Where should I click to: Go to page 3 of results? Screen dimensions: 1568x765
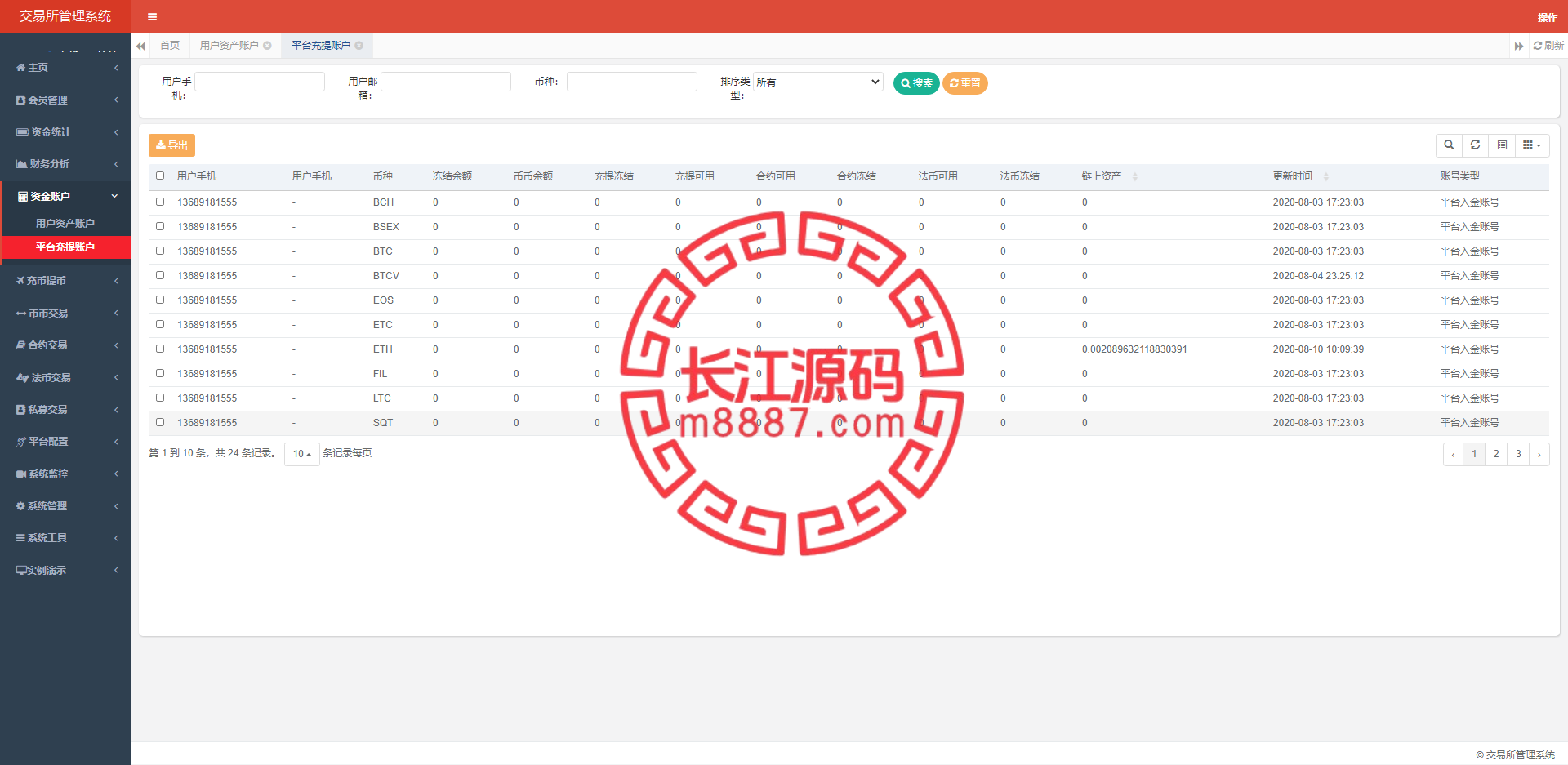point(1518,454)
